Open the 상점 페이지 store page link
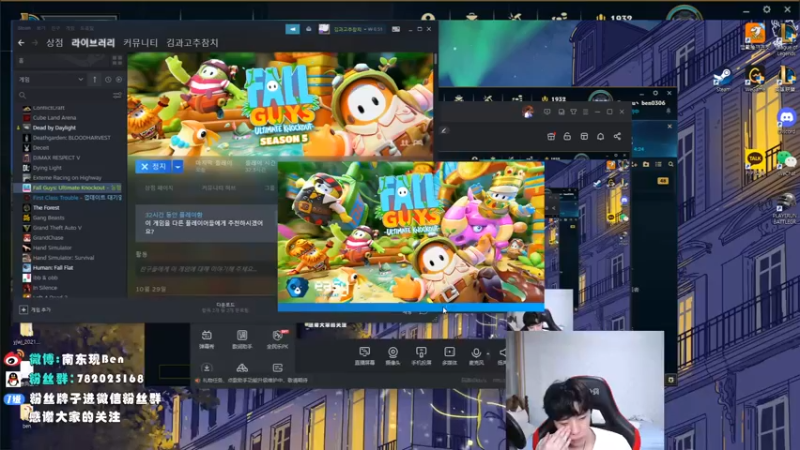The width and height of the screenshot is (800, 450). tap(159, 188)
